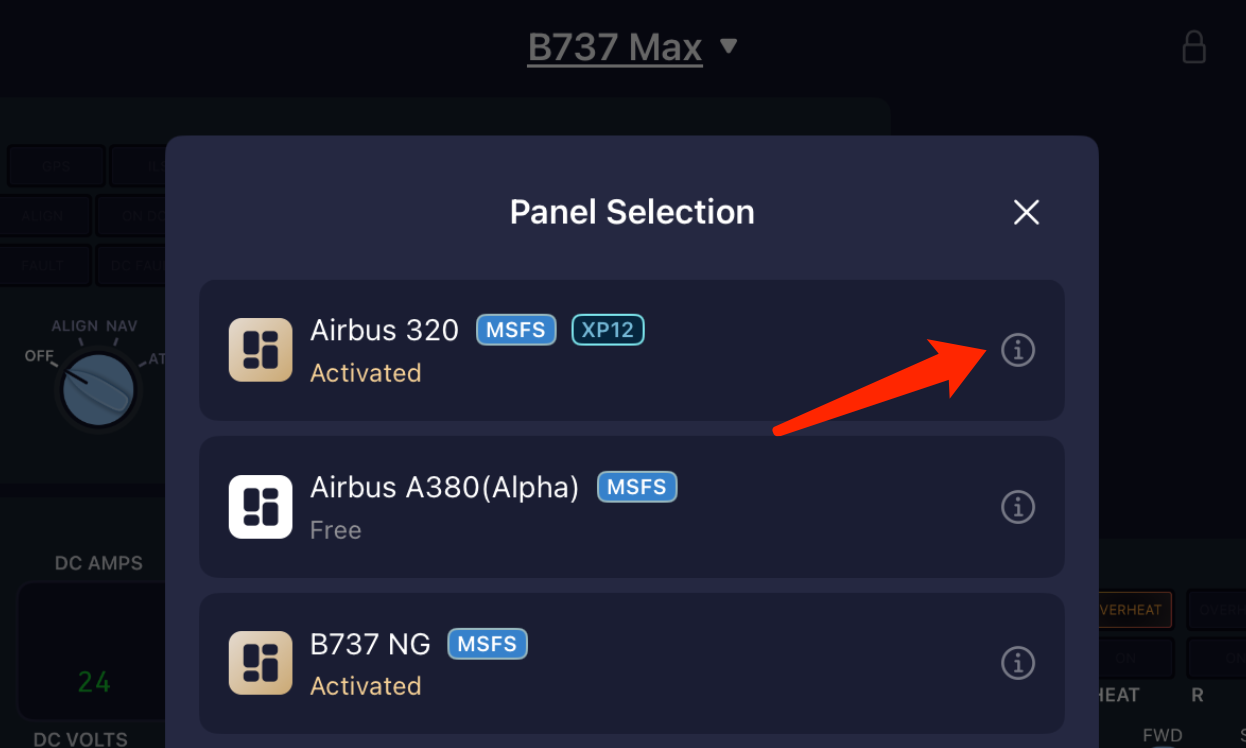
Task: Click the Free label under Airbus A380
Action: (x=335, y=530)
